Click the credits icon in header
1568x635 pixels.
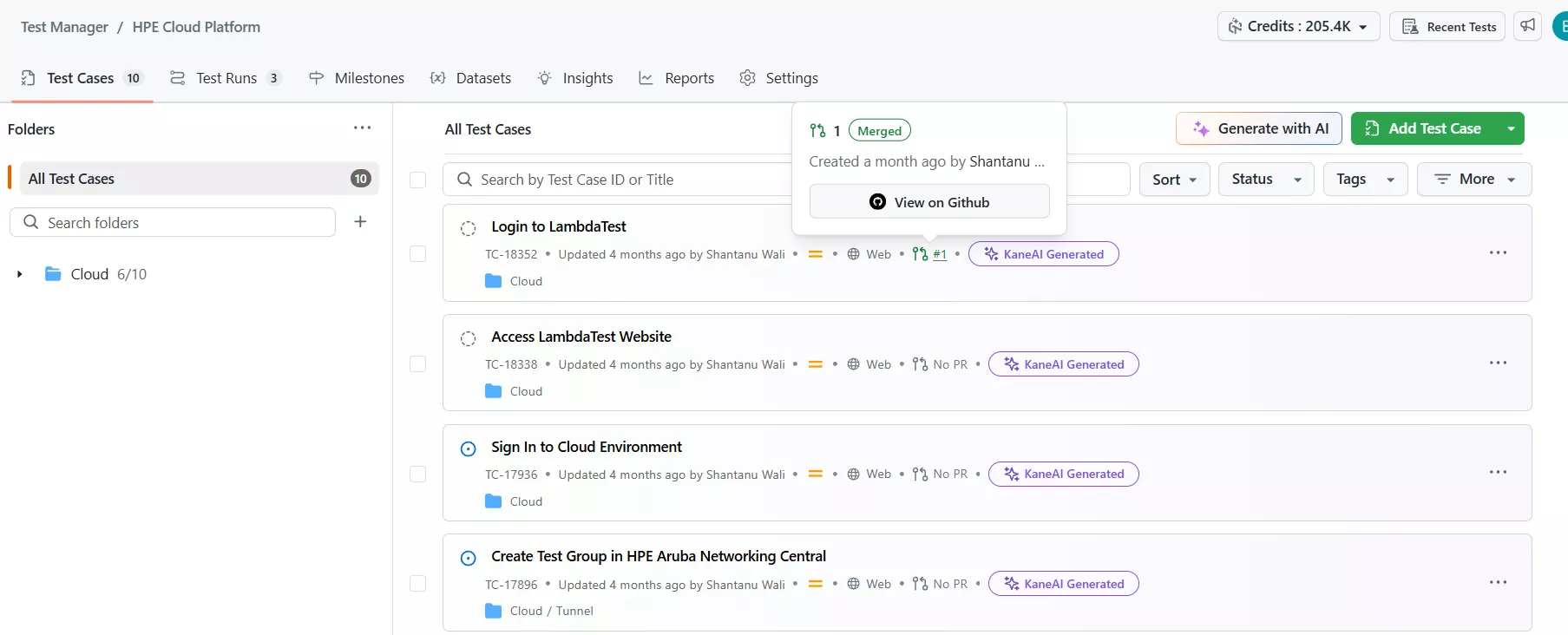pyautogui.click(x=1235, y=27)
